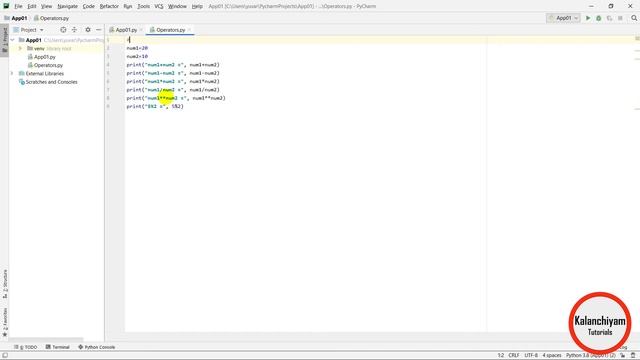Screen dimensions: 640x360
Task: Open UTF-8 encoding selector
Action: tap(531, 356)
